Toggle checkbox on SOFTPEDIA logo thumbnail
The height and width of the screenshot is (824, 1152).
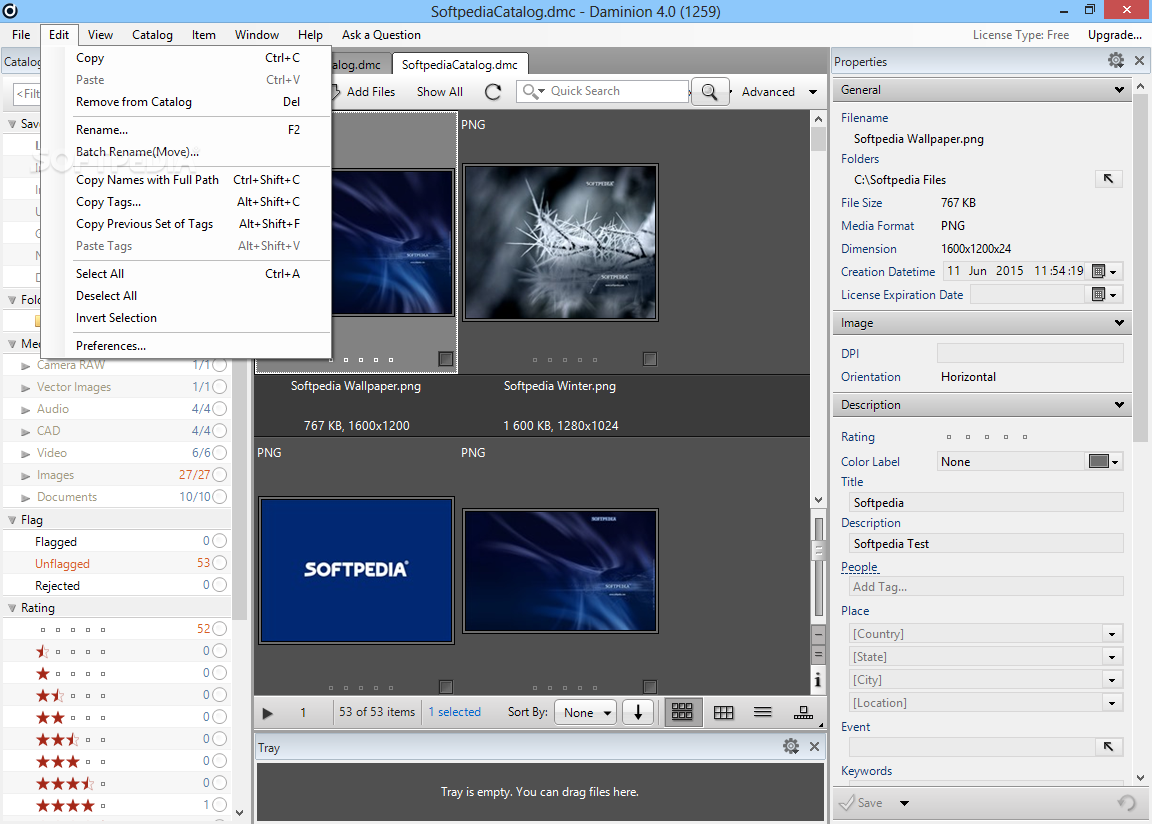click(445, 687)
